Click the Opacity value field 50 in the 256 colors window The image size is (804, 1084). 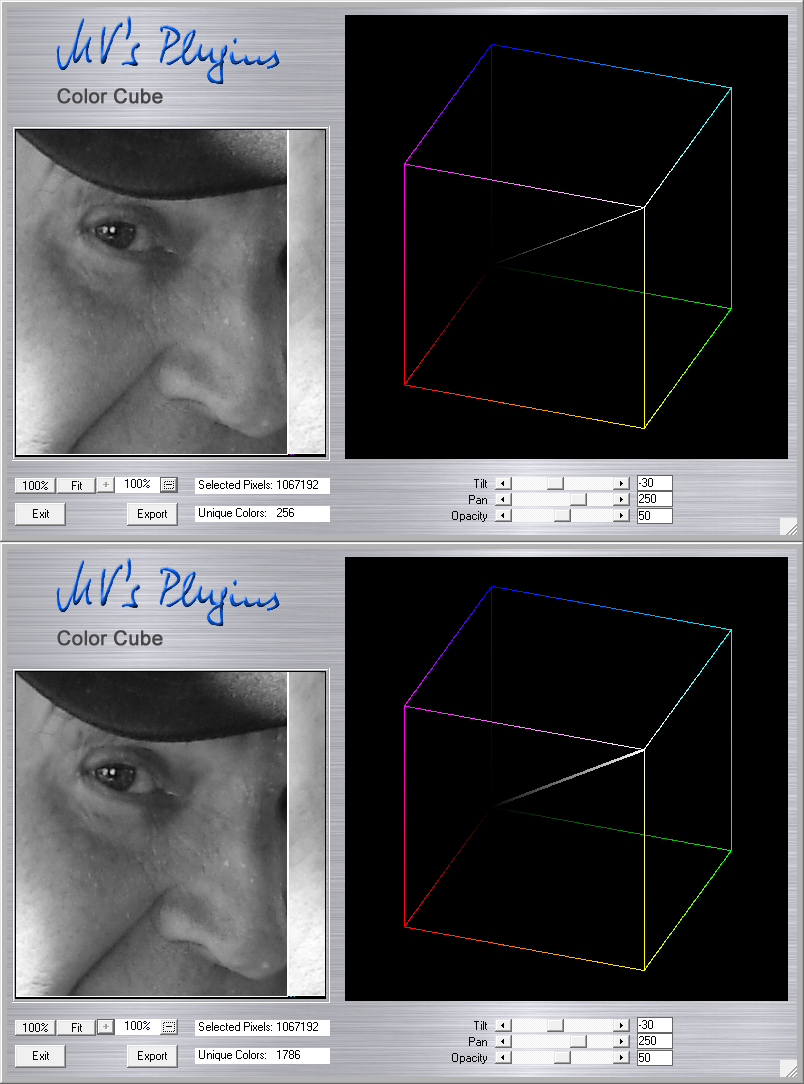(654, 516)
